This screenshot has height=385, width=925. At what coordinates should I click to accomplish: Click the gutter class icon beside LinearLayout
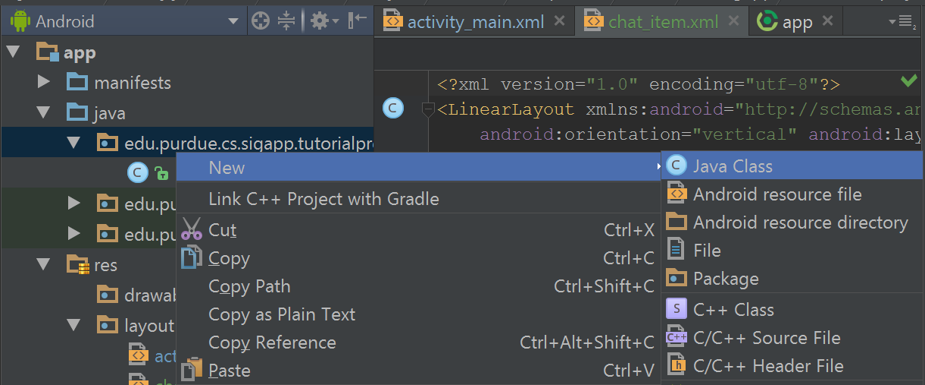(x=393, y=108)
